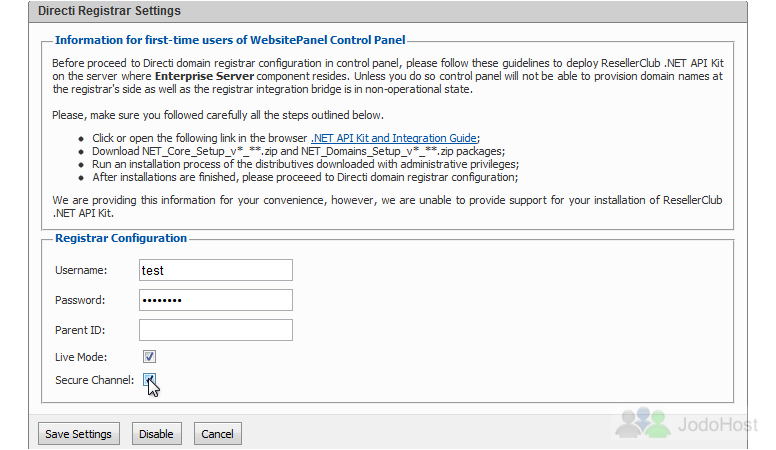Screen dimensions: 776x450
Task: Click the Download NET_Core_Setup bullet line
Action: (x=298, y=151)
